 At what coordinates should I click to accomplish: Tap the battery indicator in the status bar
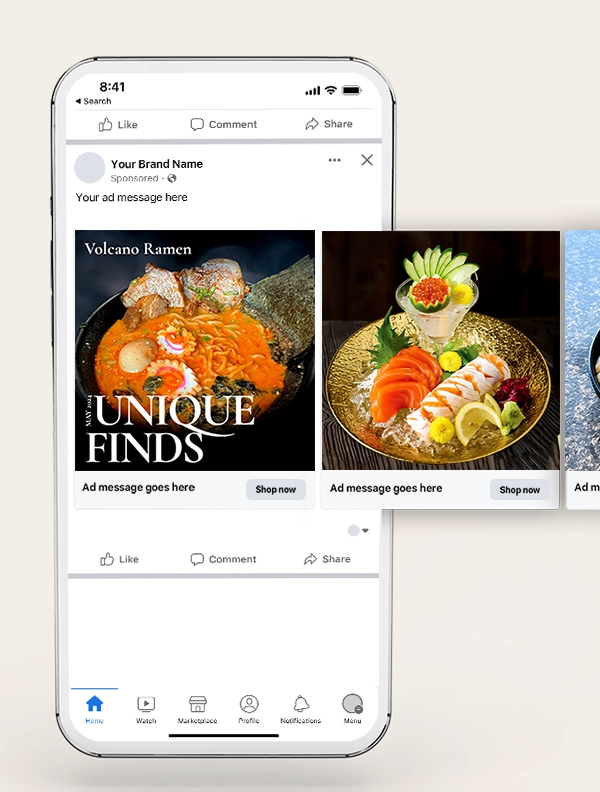click(x=352, y=90)
